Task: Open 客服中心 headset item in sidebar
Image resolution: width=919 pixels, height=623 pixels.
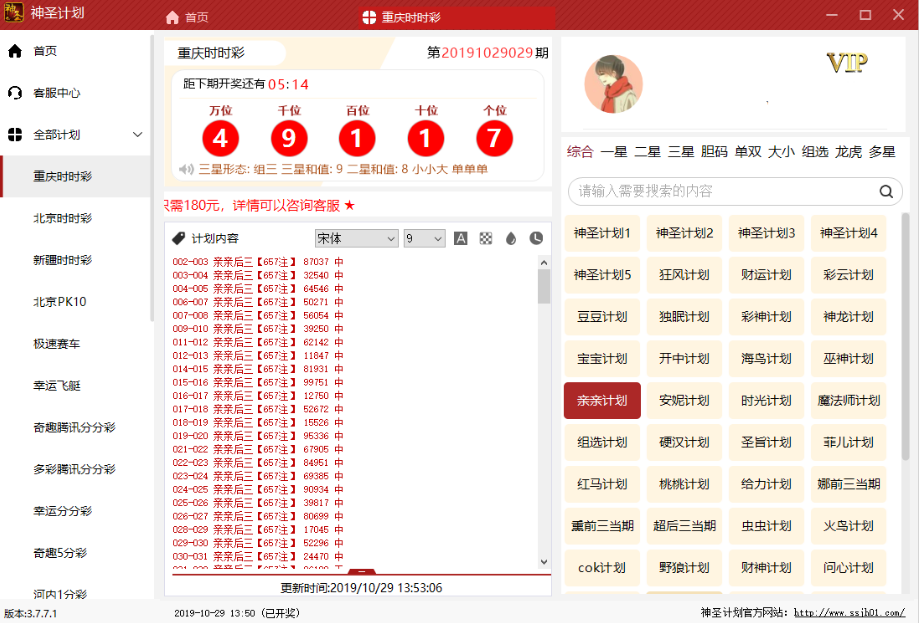Action: [56, 93]
